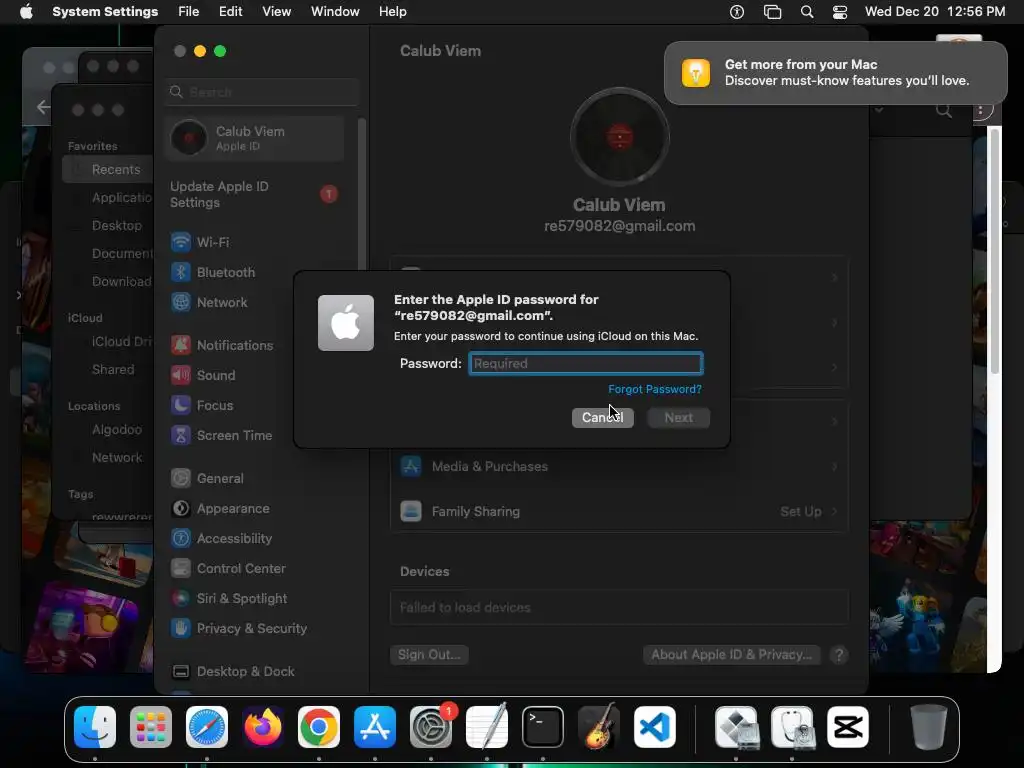The height and width of the screenshot is (768, 1024).
Task: Click System Settings icon in Dock
Action: click(x=431, y=727)
